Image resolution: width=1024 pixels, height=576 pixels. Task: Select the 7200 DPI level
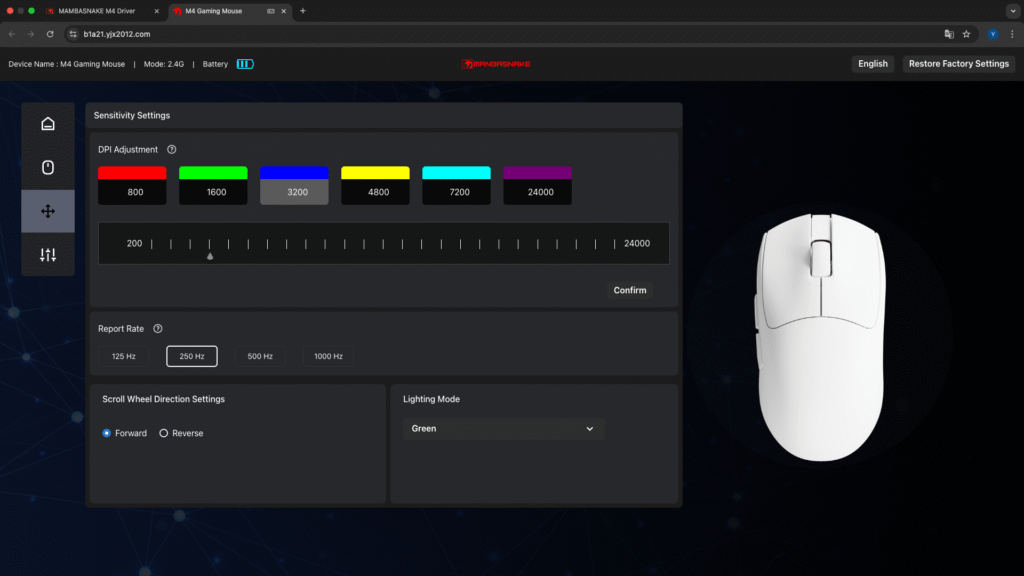pos(456,192)
